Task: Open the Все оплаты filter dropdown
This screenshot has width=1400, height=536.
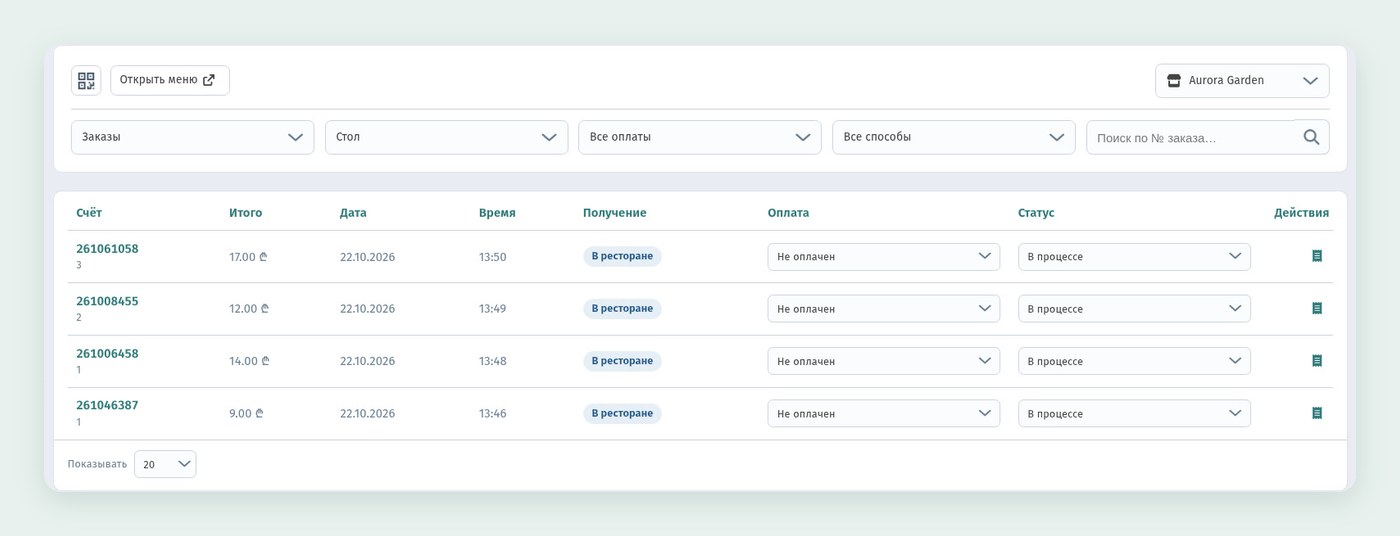Action: 700,137
